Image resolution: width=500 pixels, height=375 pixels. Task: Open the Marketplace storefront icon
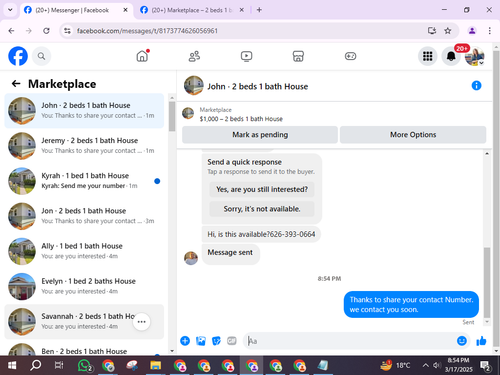(298, 56)
